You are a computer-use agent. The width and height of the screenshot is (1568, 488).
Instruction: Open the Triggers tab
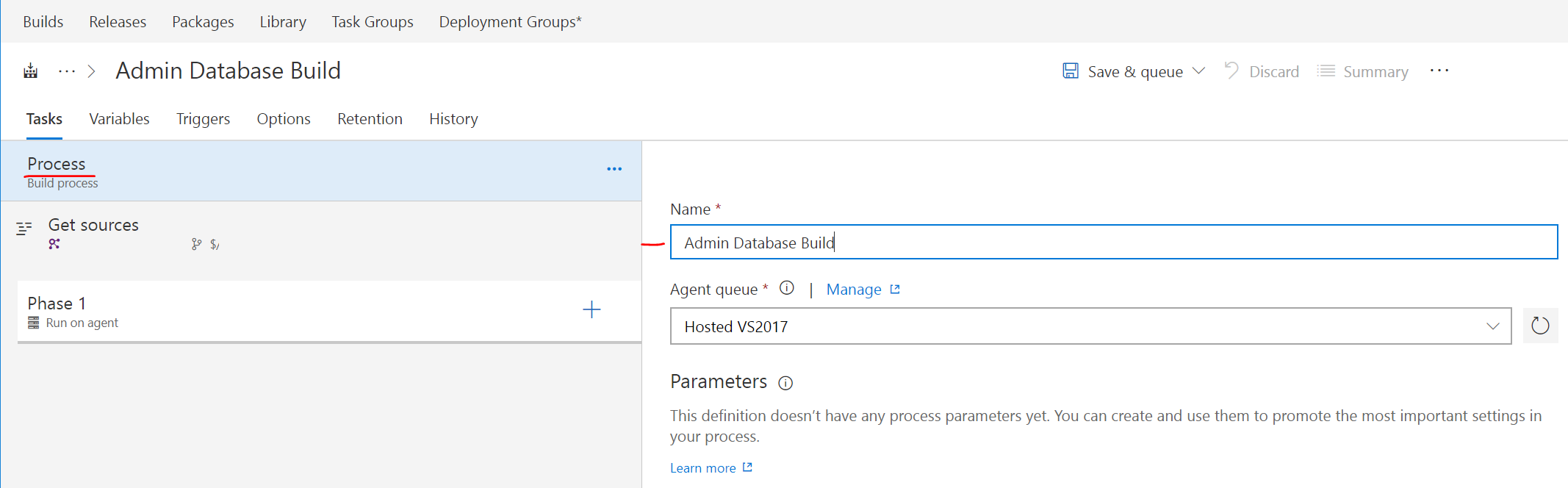tap(203, 119)
